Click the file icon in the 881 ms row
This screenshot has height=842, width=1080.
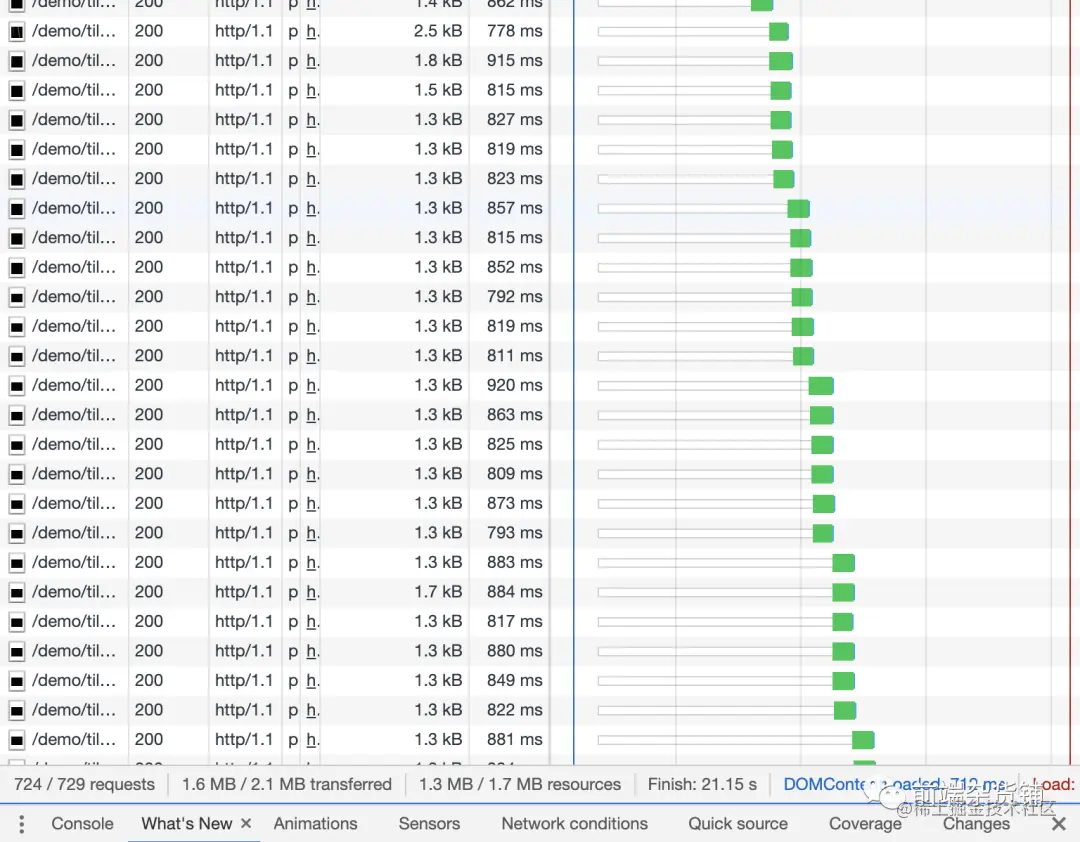(17, 740)
